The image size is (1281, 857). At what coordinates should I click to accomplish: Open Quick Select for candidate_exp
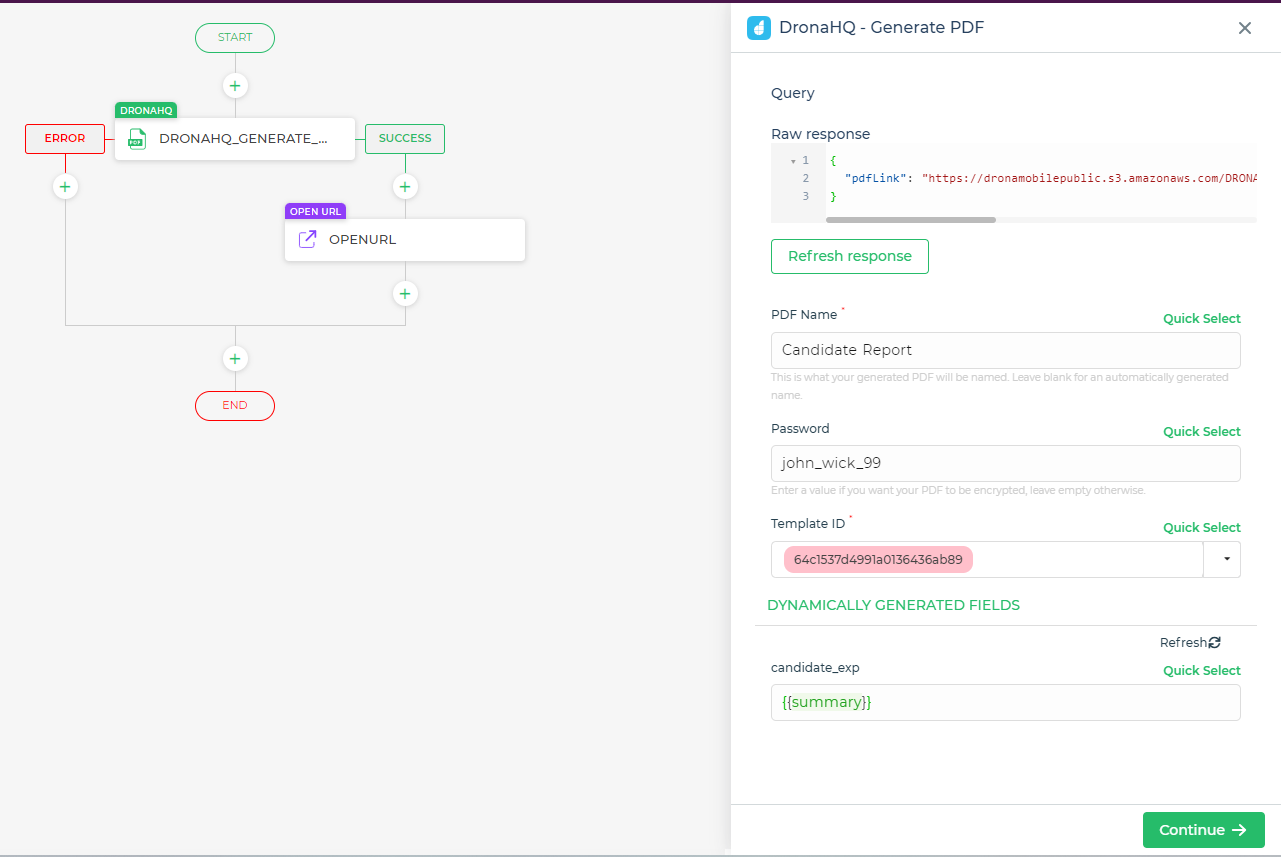point(1202,671)
